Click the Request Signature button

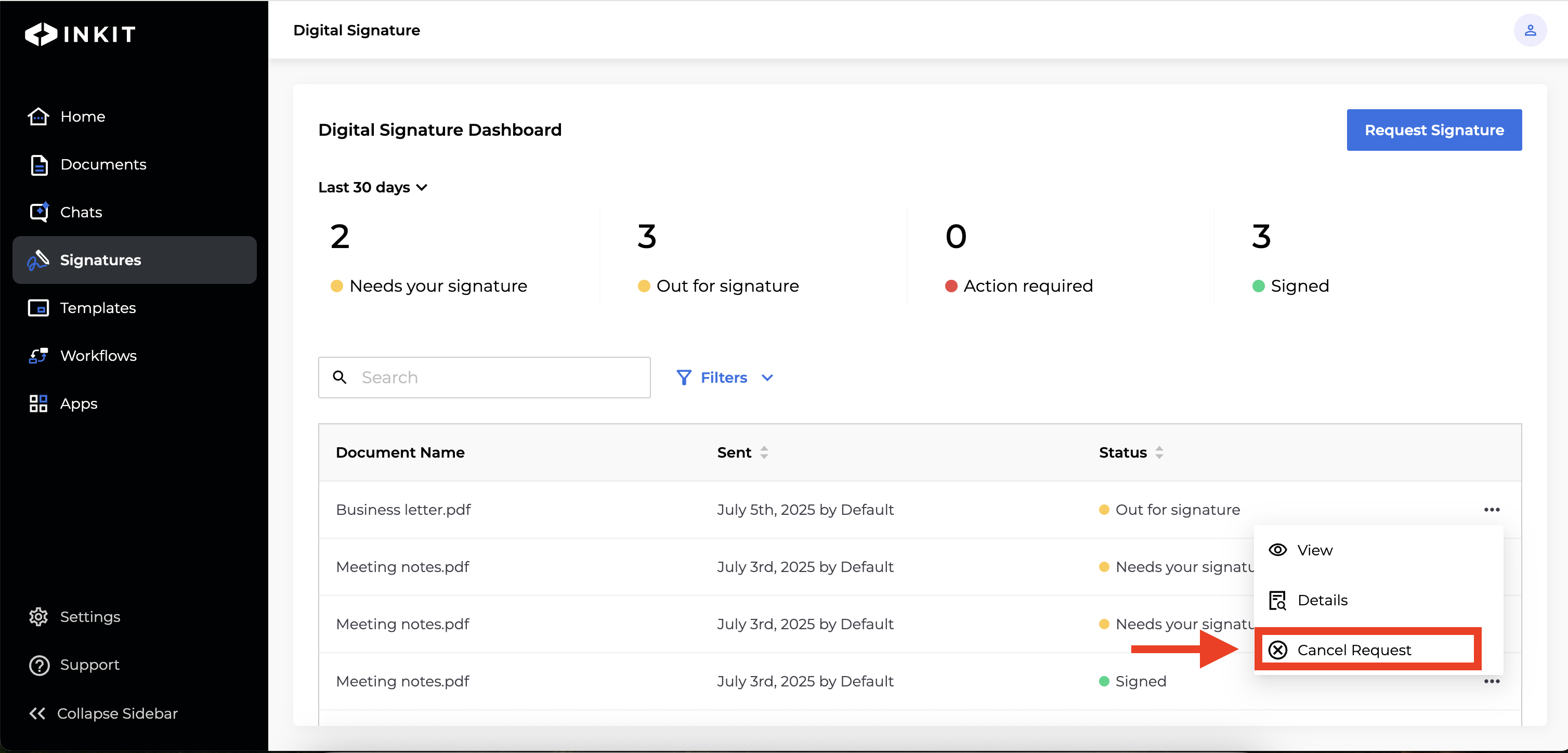click(1433, 131)
